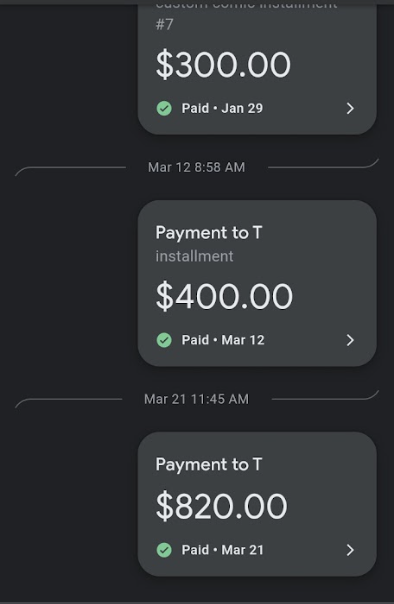Click the 'Paid • Mar 21' status
This screenshot has height=604, width=394.
coord(223,550)
